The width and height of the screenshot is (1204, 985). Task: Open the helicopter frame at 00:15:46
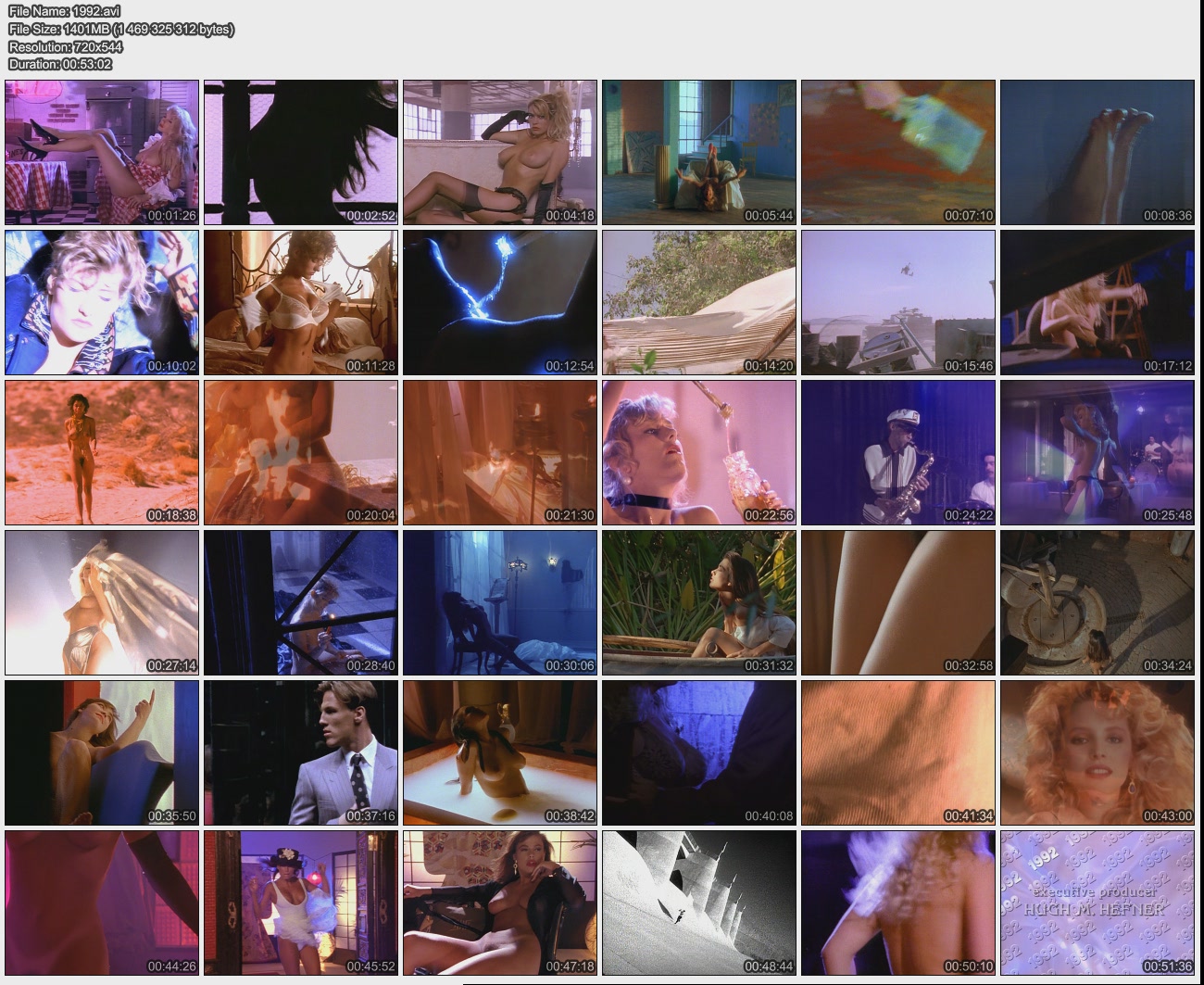tap(897, 302)
